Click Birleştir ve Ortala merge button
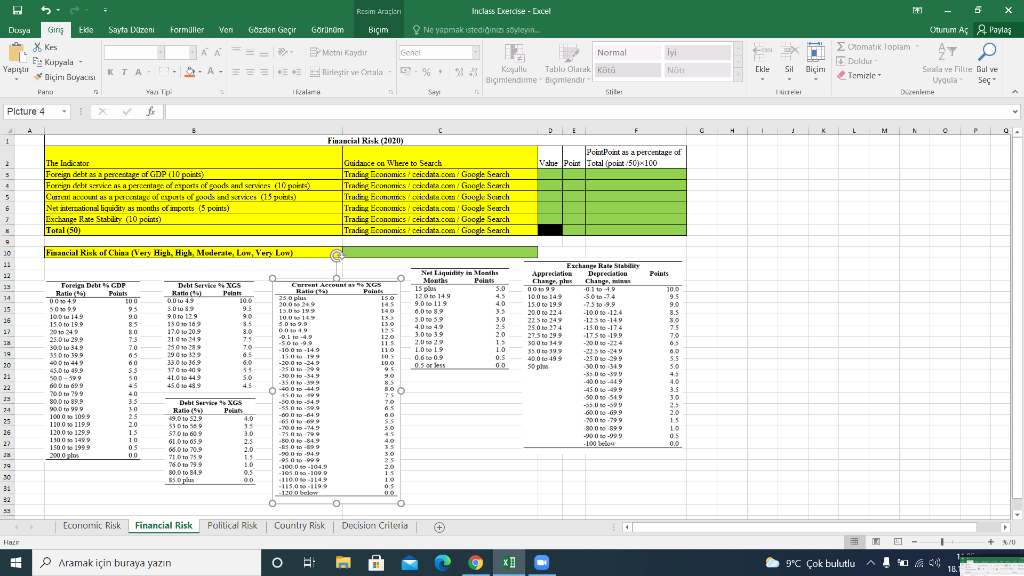This screenshot has width=1024, height=576. coord(346,72)
